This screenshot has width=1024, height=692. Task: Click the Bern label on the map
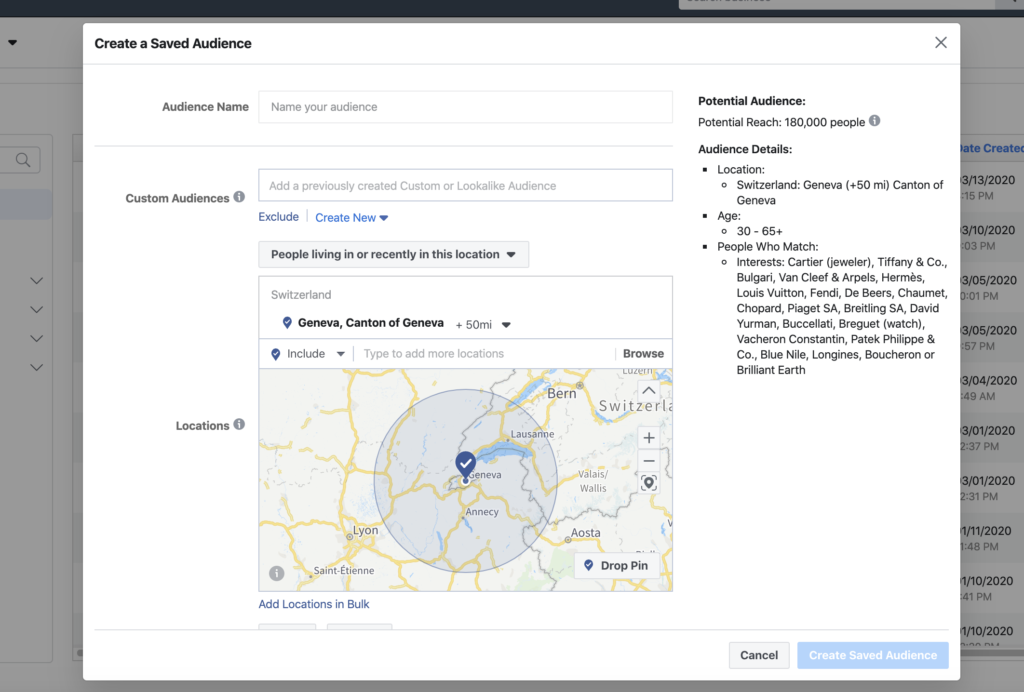(562, 393)
